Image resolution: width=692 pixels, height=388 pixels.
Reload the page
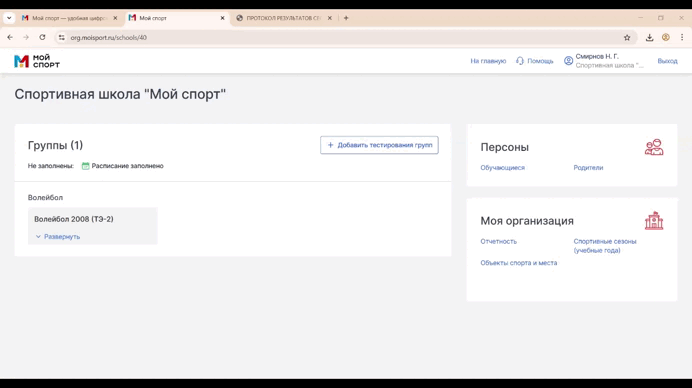(x=42, y=38)
